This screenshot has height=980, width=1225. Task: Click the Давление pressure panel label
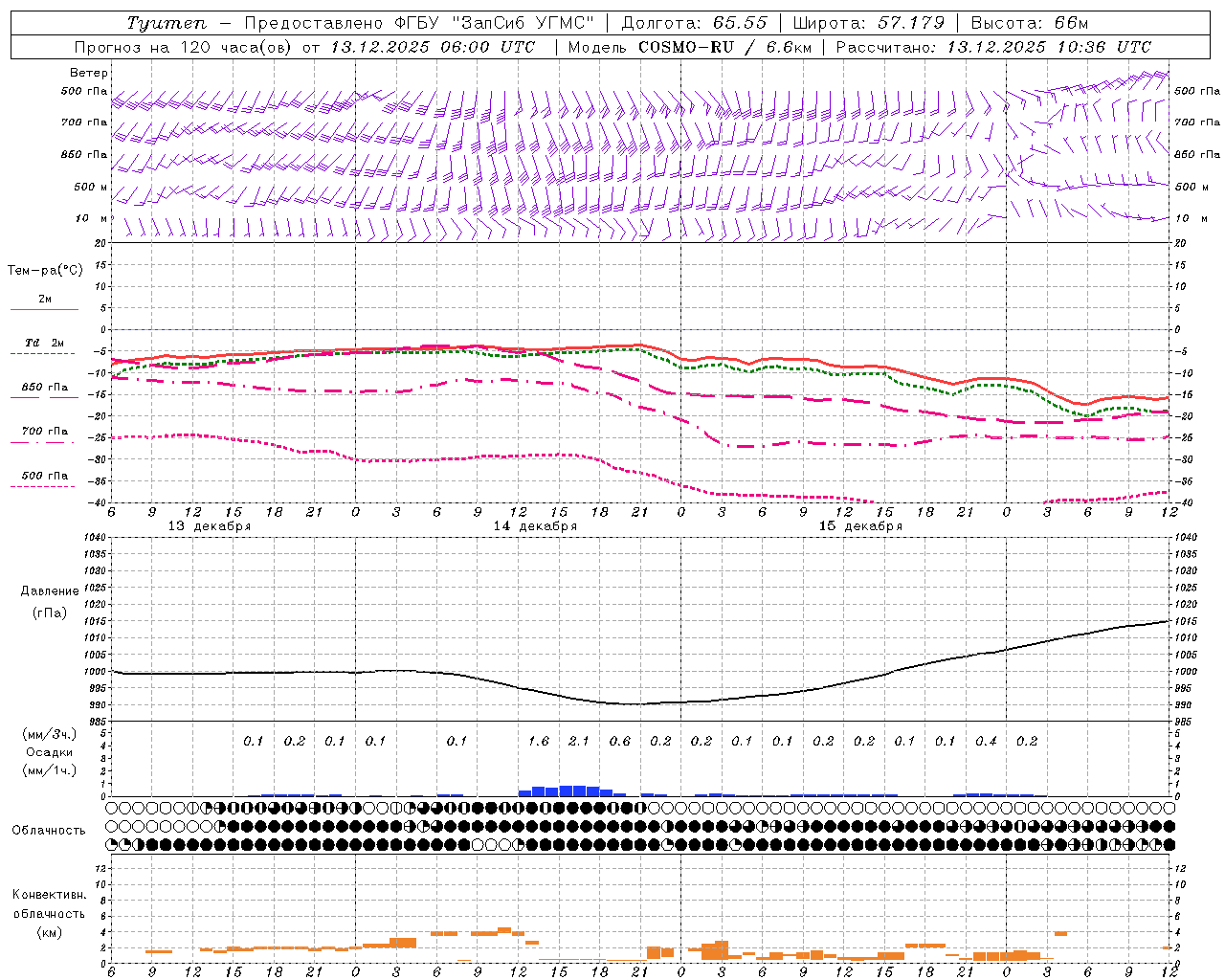49,591
